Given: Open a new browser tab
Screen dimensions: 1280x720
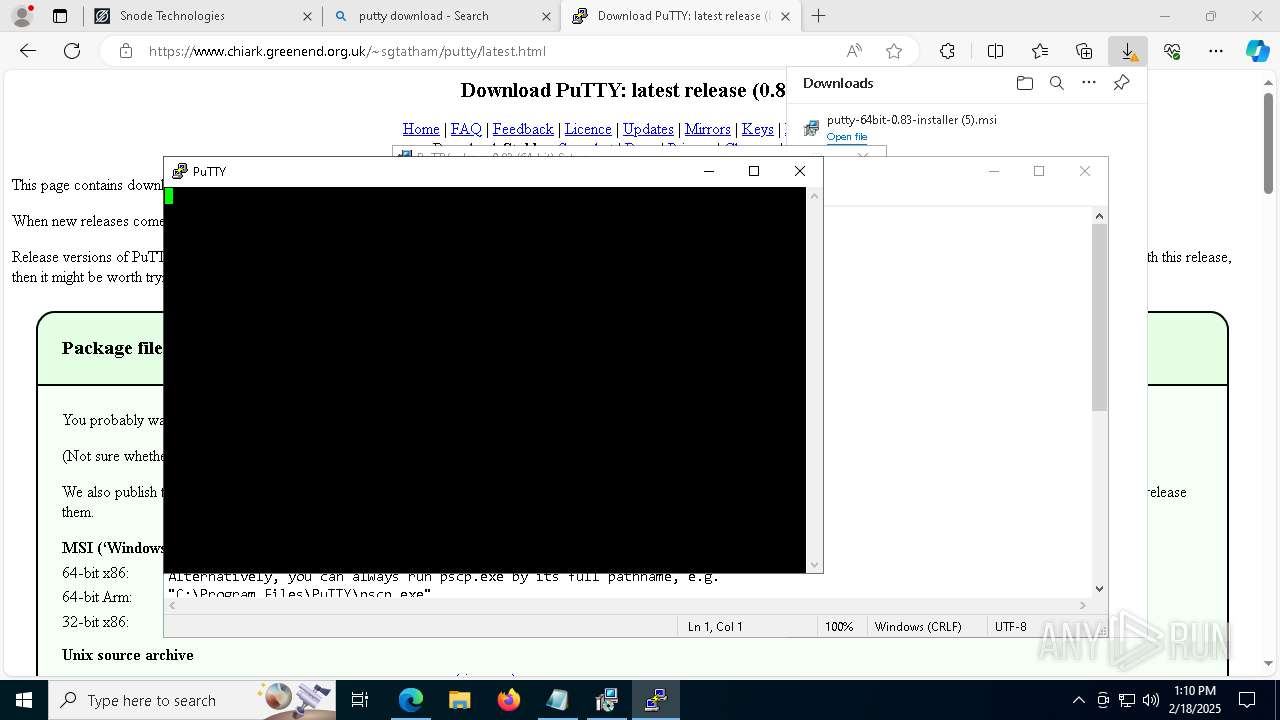Looking at the screenshot, I should [819, 16].
